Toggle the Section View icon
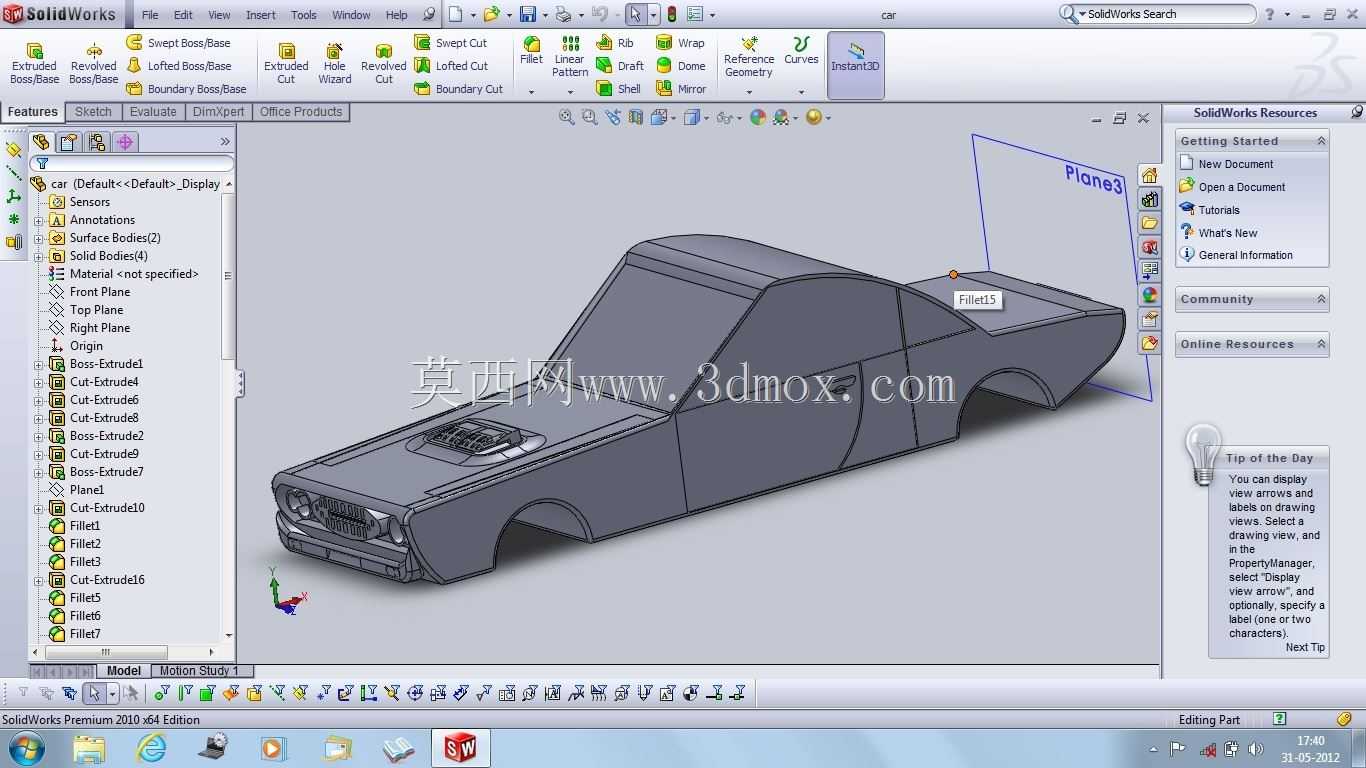Image resolution: width=1366 pixels, height=768 pixels. 636,118
